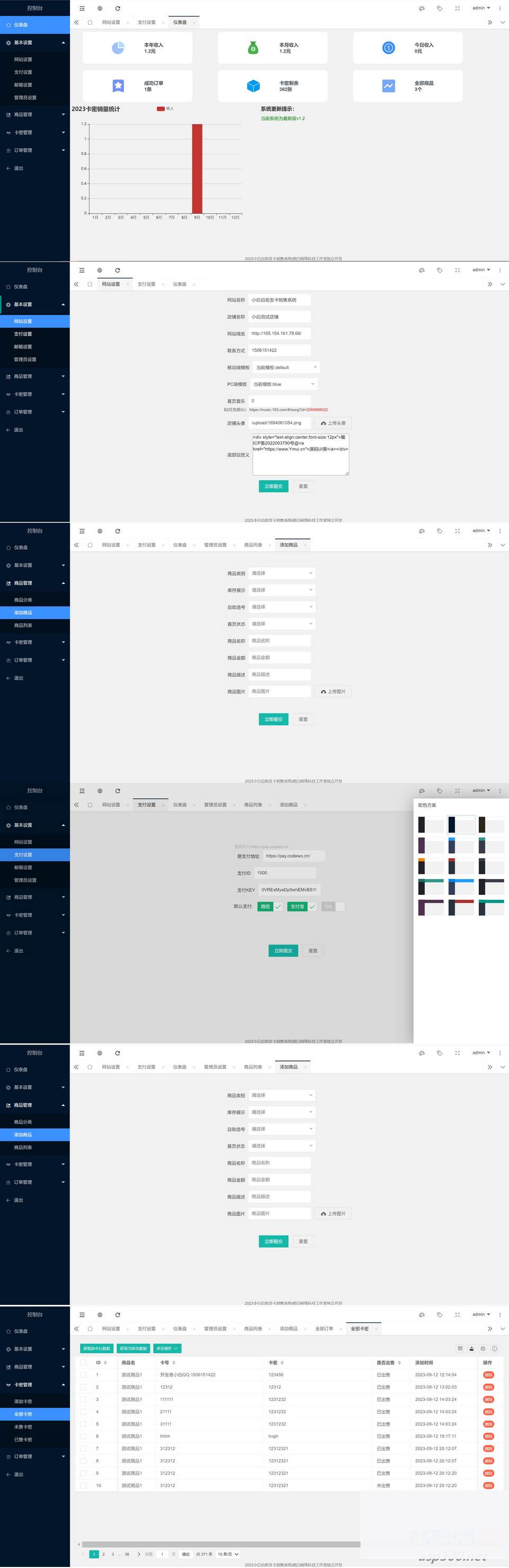Click the column filter grid icon above the table

tap(460, 1348)
